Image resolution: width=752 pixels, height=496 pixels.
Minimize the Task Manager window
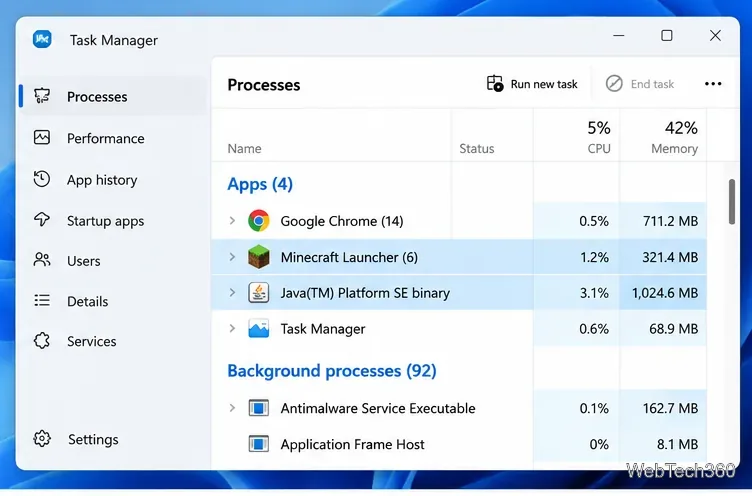[619, 35]
